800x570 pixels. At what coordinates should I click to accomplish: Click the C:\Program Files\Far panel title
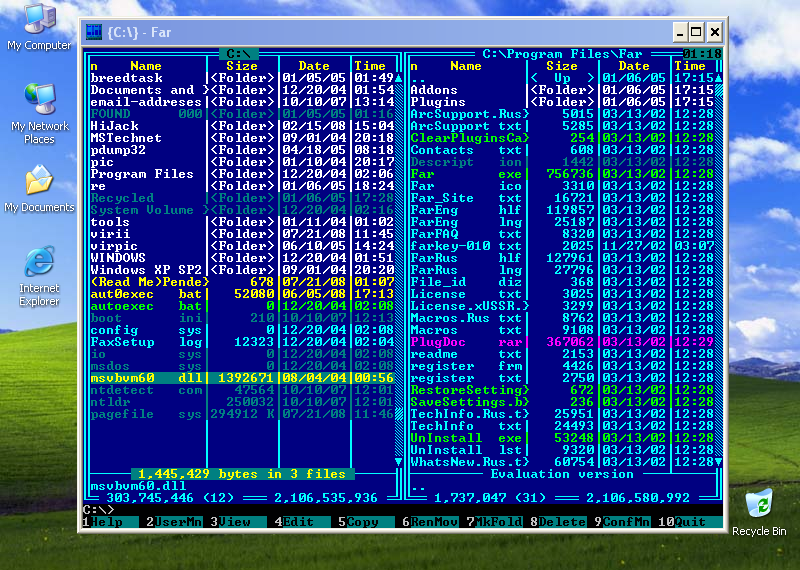(562, 54)
